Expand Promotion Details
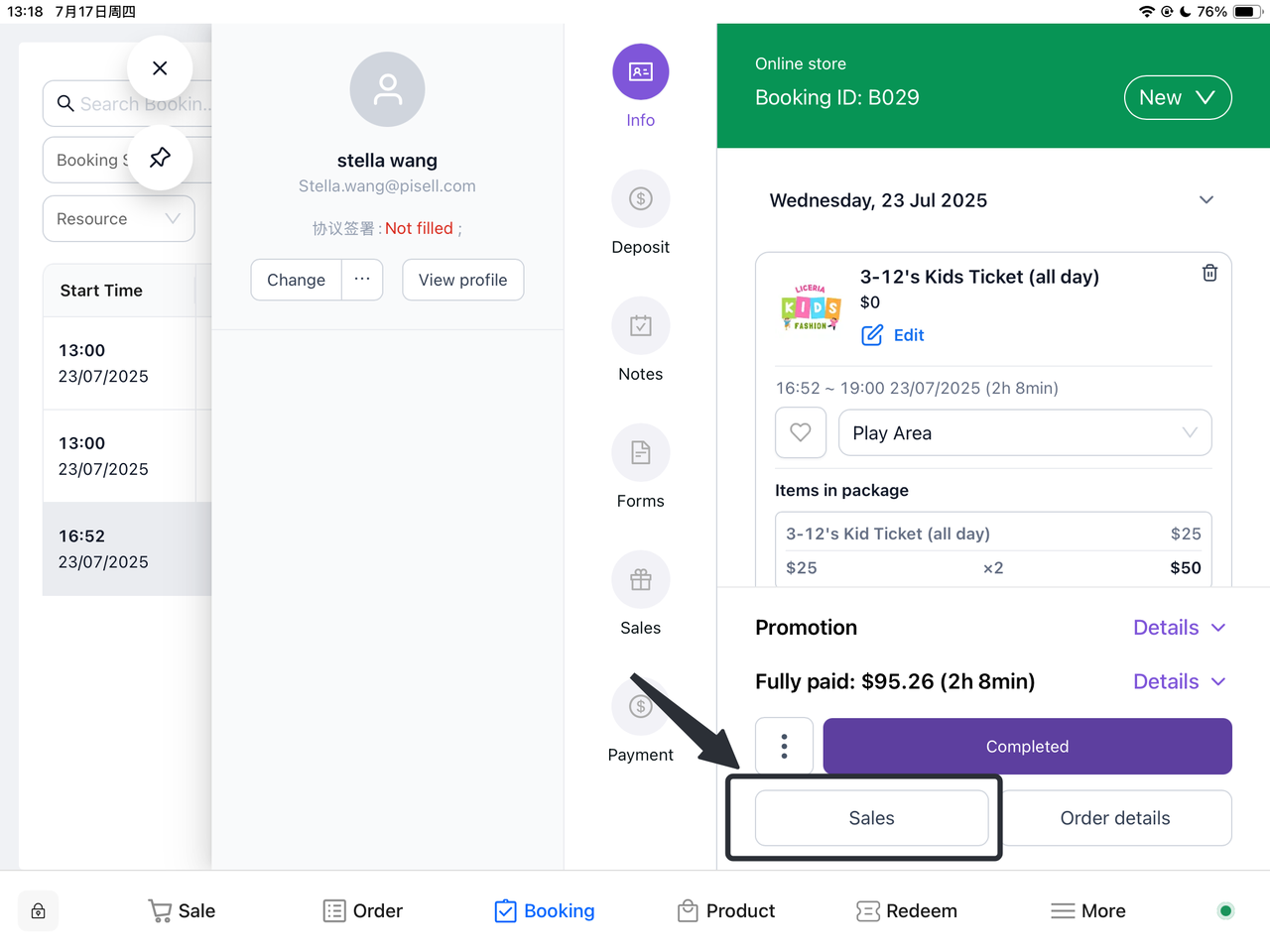 click(1179, 628)
